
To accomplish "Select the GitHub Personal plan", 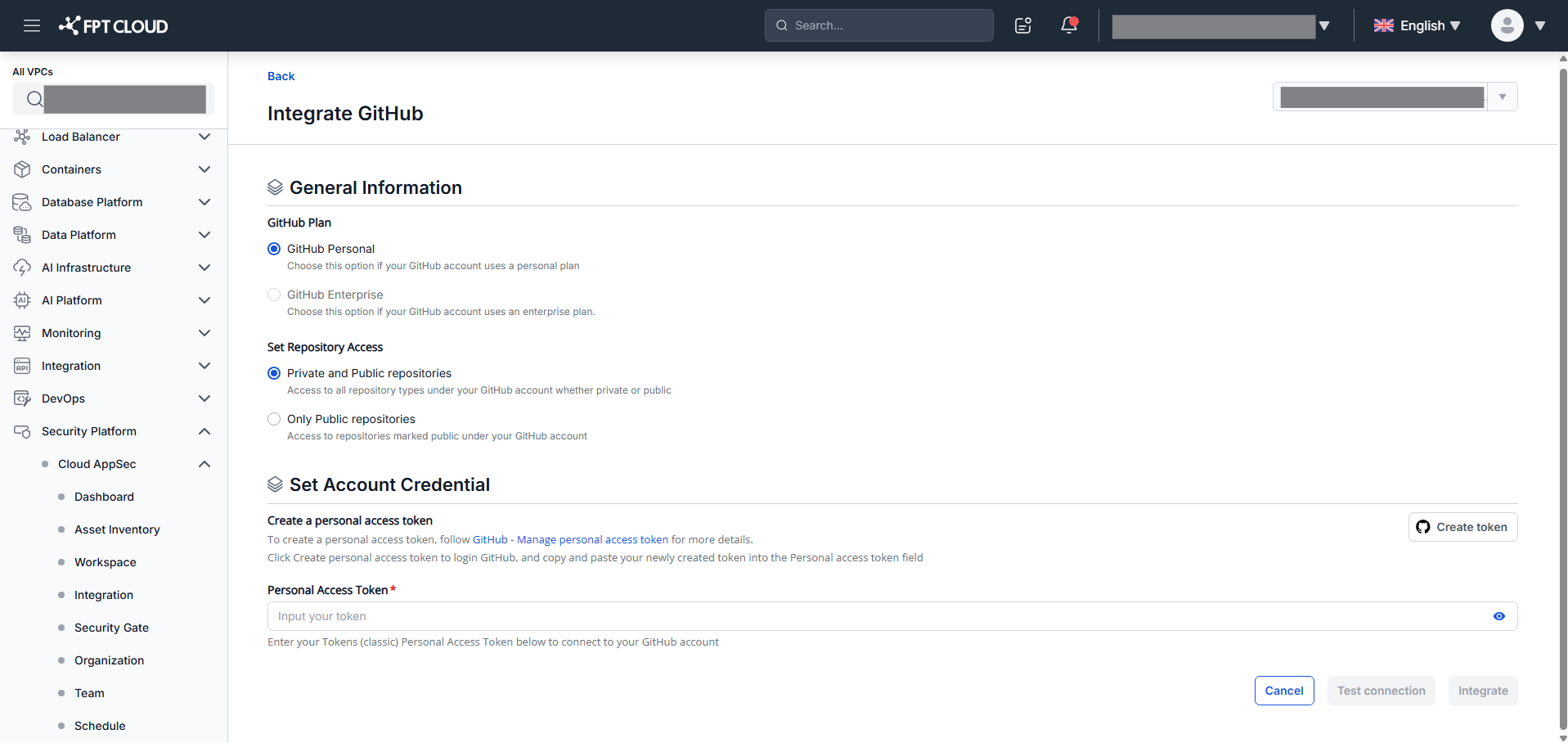I will (274, 249).
